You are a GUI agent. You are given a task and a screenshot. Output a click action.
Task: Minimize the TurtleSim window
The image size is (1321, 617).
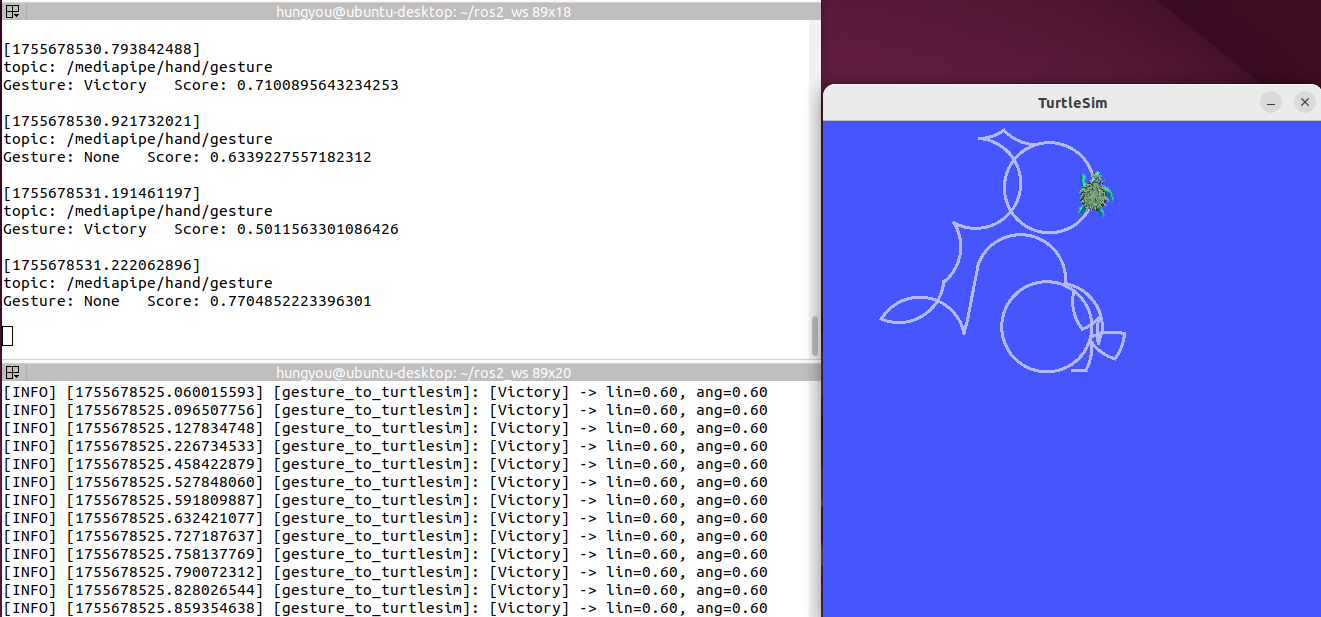(x=1270, y=102)
